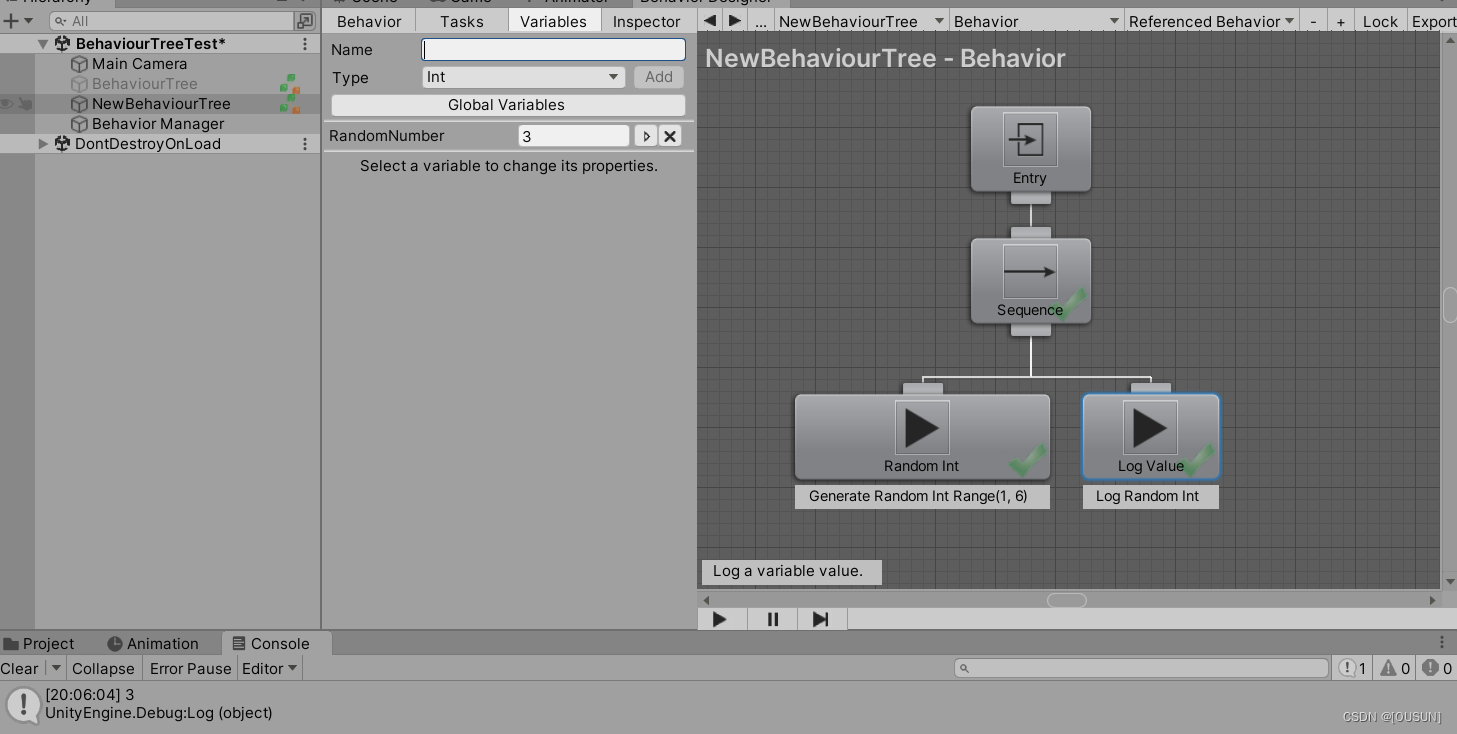Click the Unity scene icon of BehaviourTreeTest

click(62, 44)
